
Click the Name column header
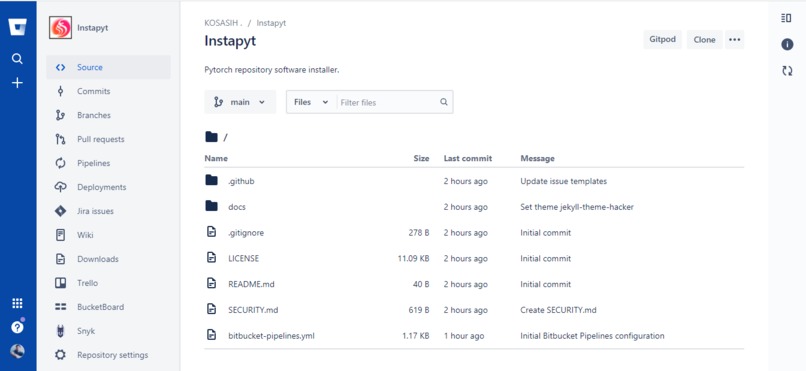[216, 158]
